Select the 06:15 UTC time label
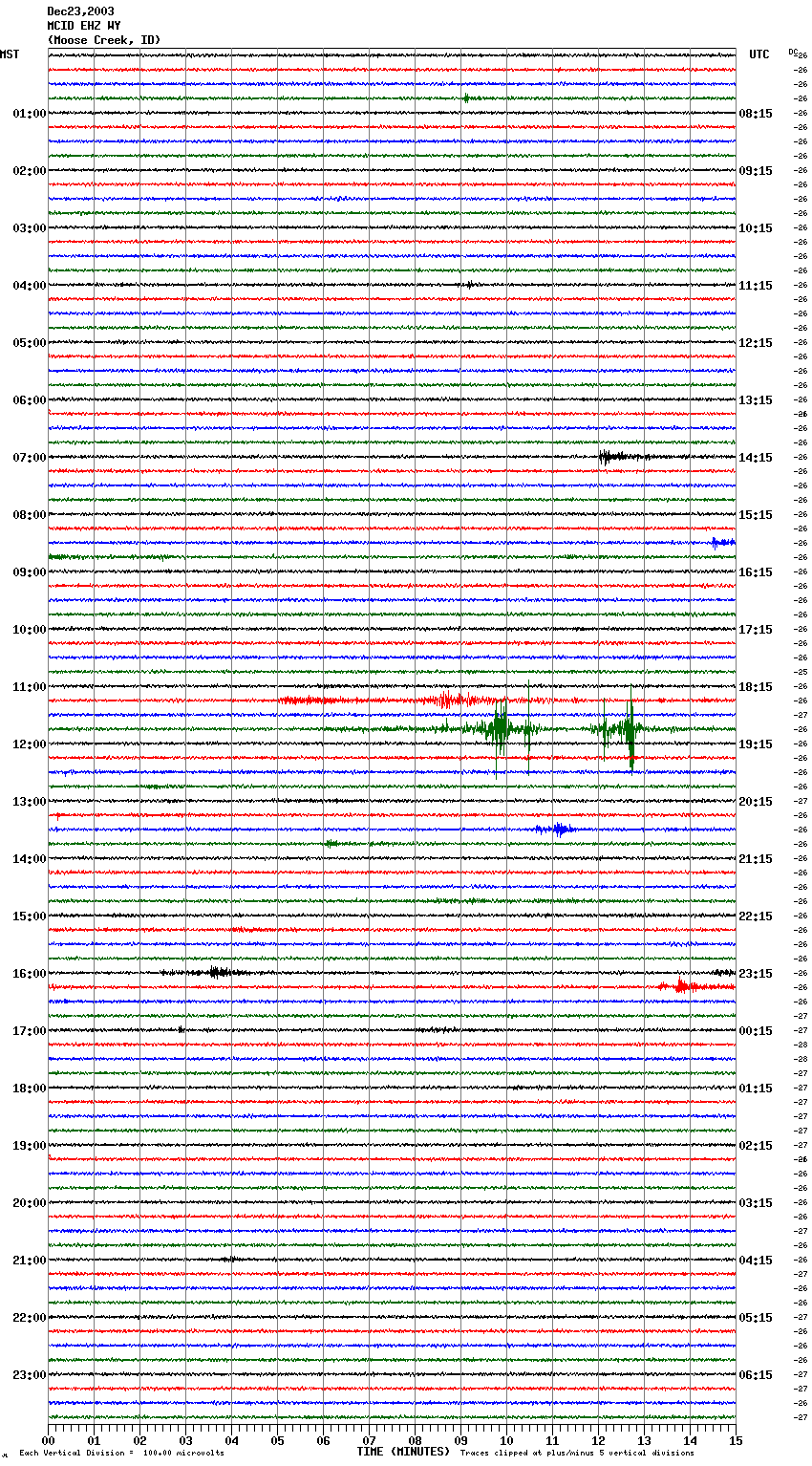The image size is (812, 1466). pos(756,1375)
